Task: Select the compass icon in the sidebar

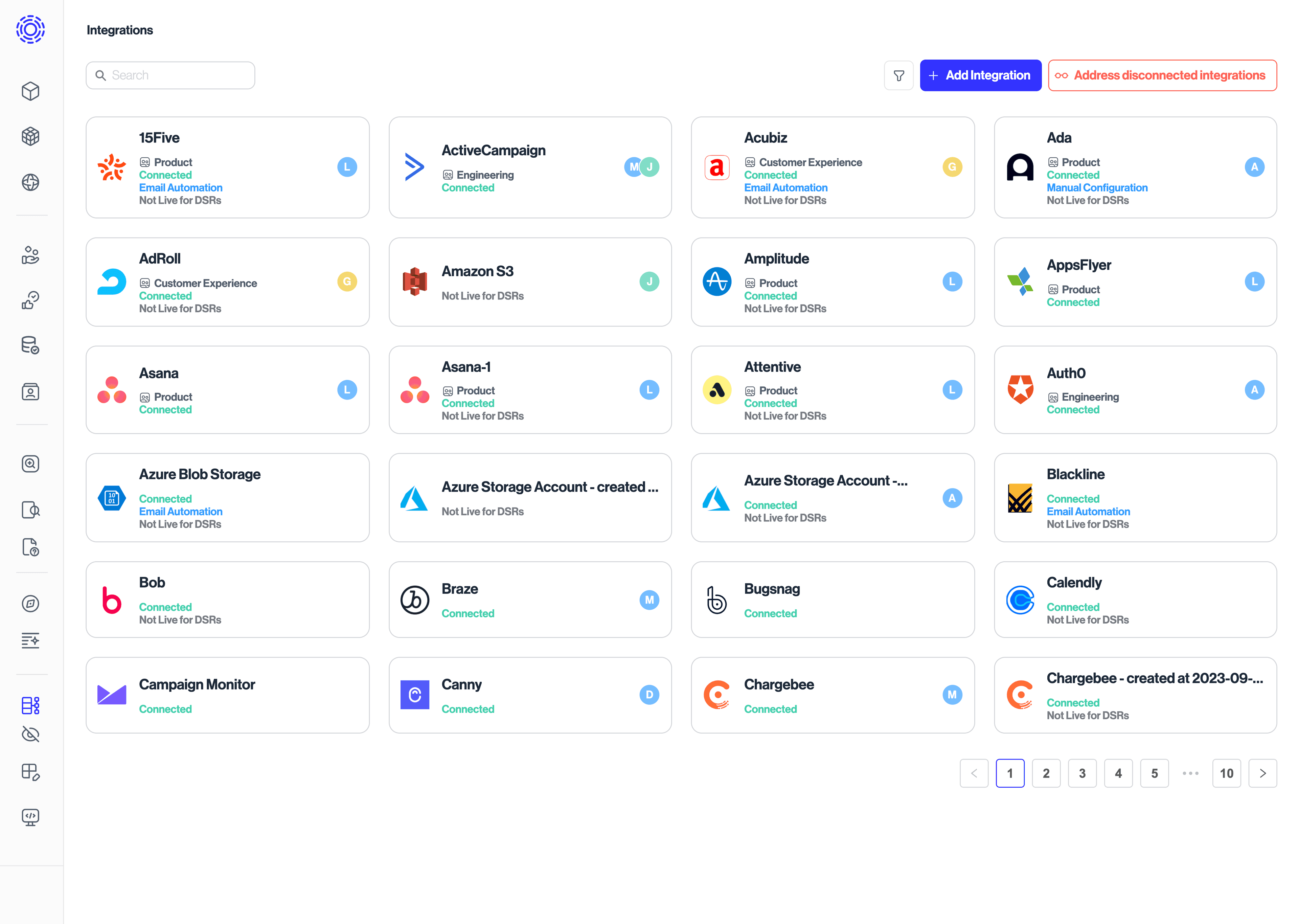Action: [31, 604]
